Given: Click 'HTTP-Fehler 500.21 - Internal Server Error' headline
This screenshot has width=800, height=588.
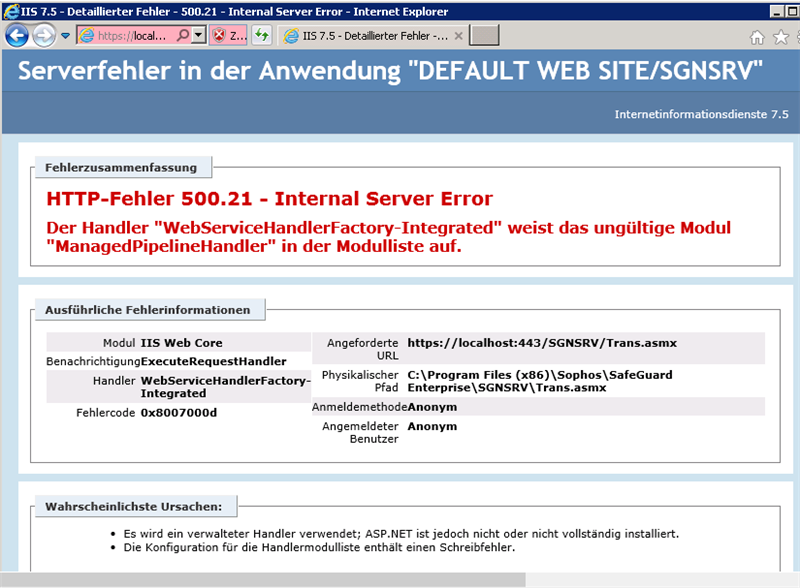Looking at the screenshot, I should click(x=269, y=199).
